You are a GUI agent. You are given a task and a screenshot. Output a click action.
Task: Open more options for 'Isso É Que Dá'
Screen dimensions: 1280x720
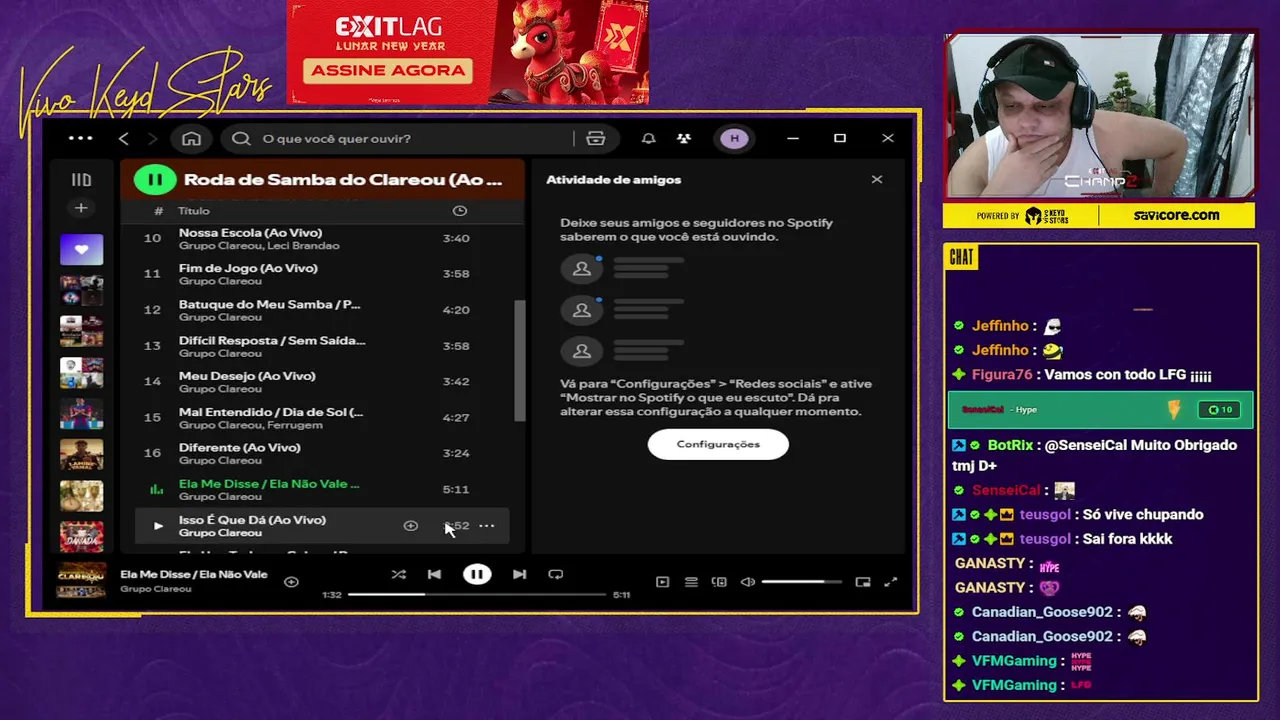click(x=486, y=525)
